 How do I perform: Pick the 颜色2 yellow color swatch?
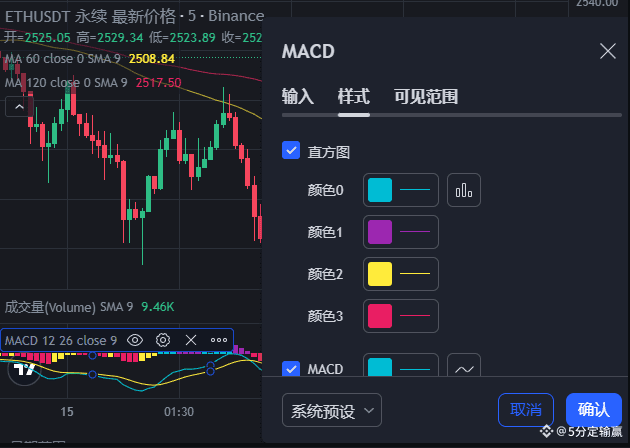tap(380, 274)
